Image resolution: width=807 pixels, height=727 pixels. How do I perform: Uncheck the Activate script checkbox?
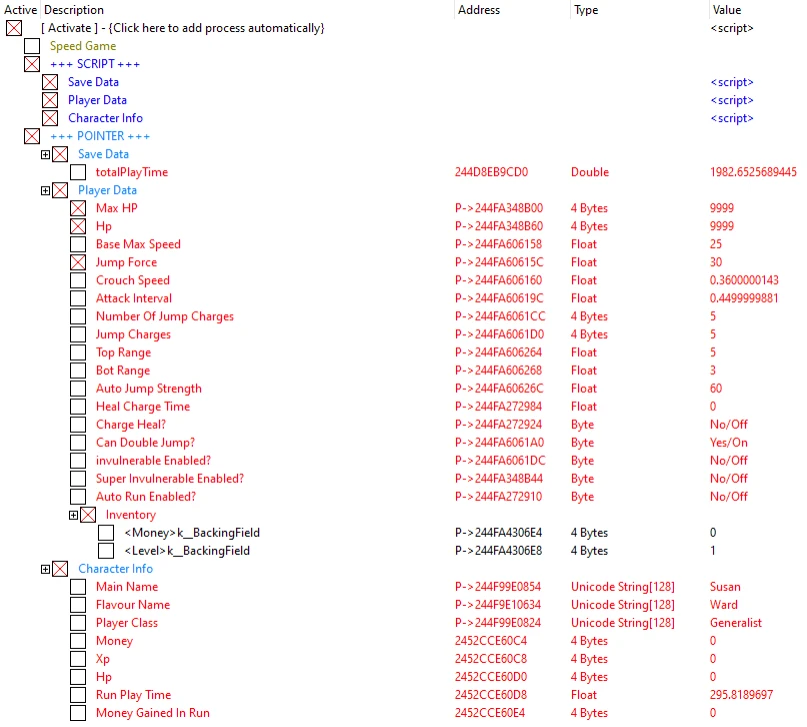tap(14, 28)
